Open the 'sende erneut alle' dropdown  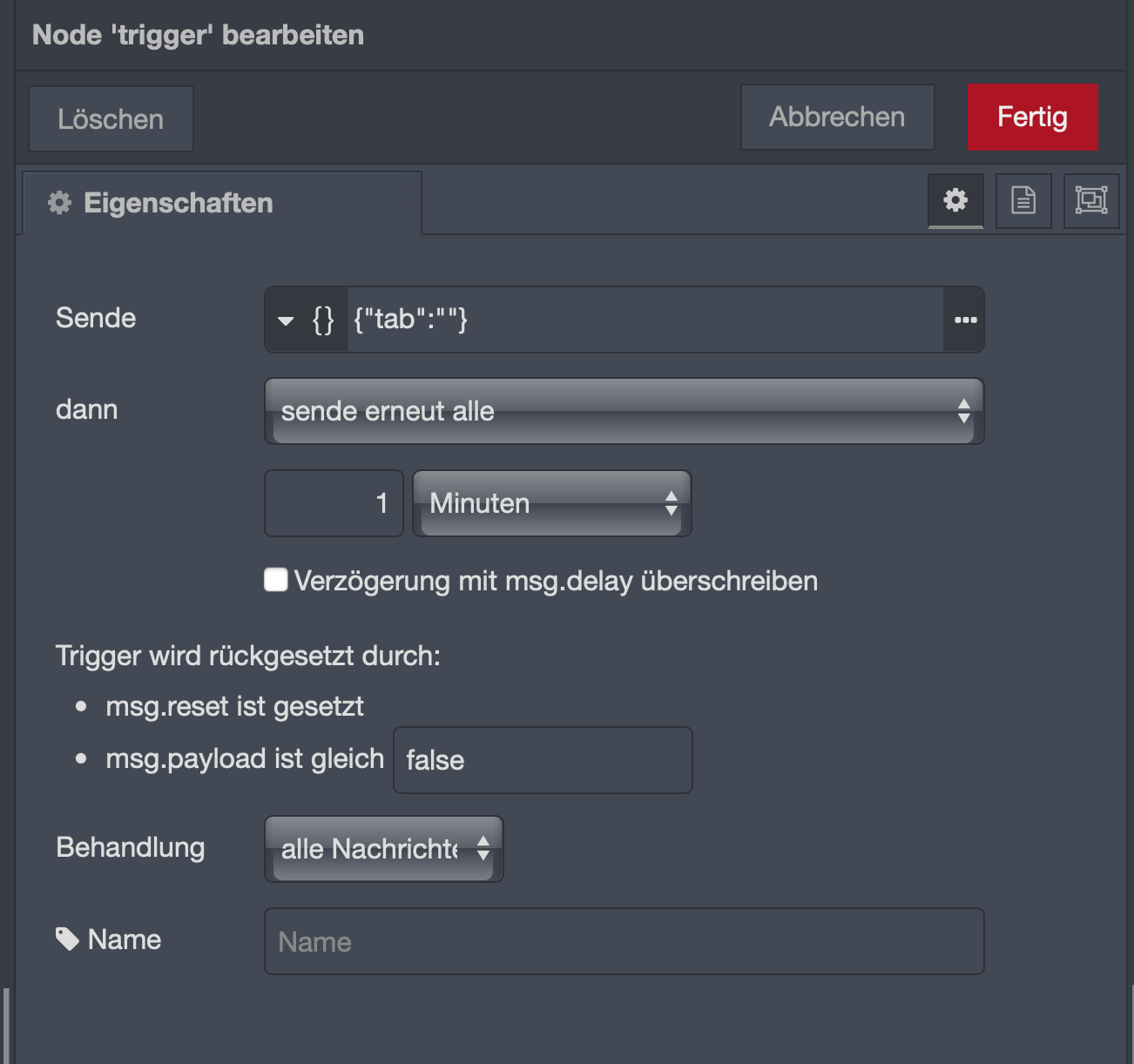[x=624, y=411]
